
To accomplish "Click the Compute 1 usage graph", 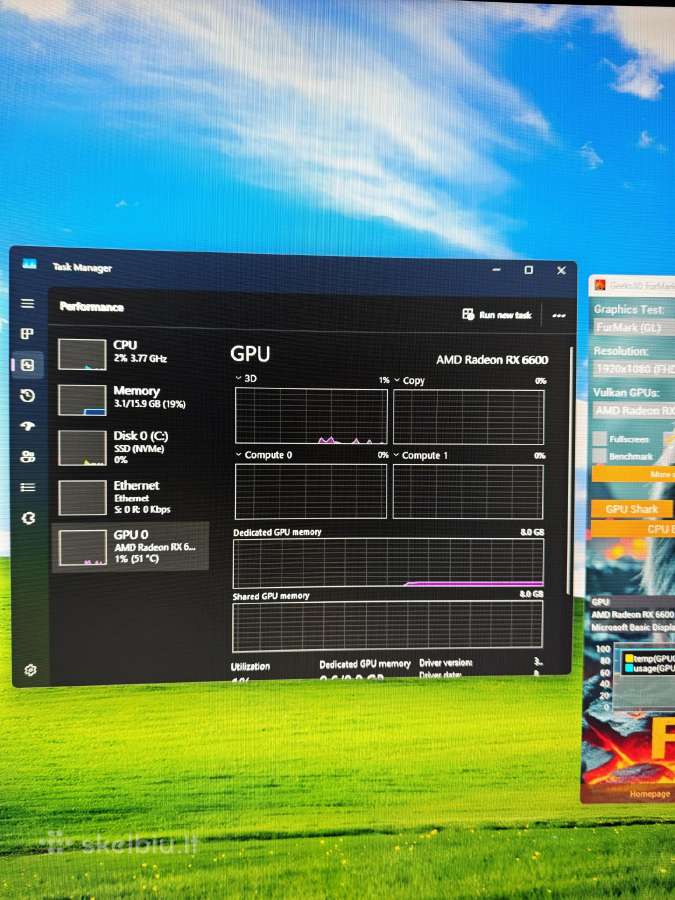I will point(468,492).
